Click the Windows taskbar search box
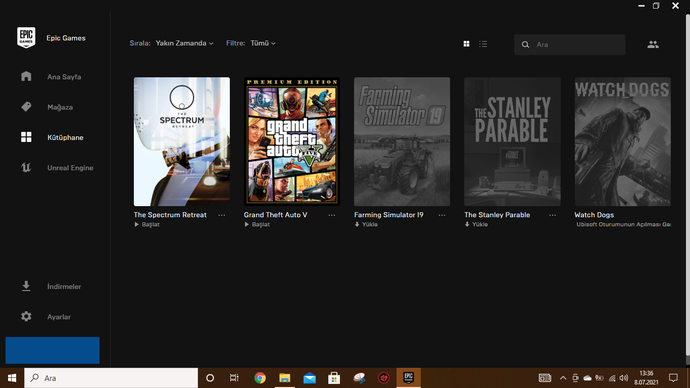The height and width of the screenshot is (388, 690). click(x=111, y=378)
